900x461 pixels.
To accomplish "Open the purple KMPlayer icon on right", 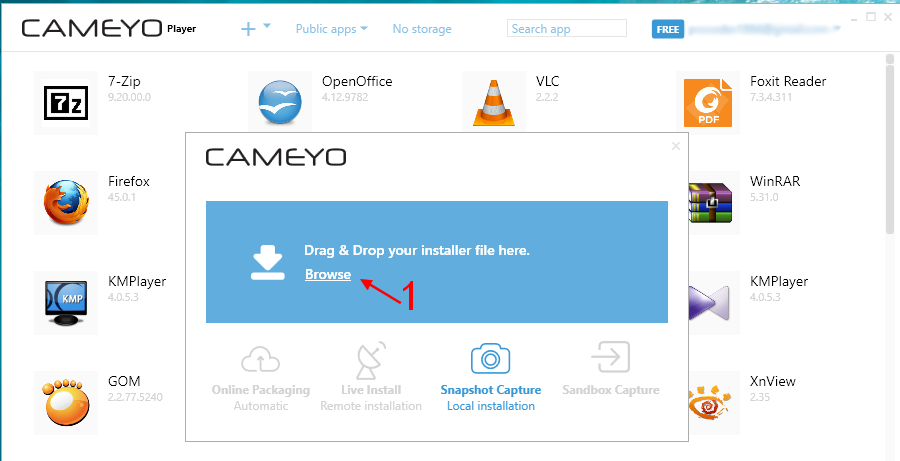I will tap(711, 303).
